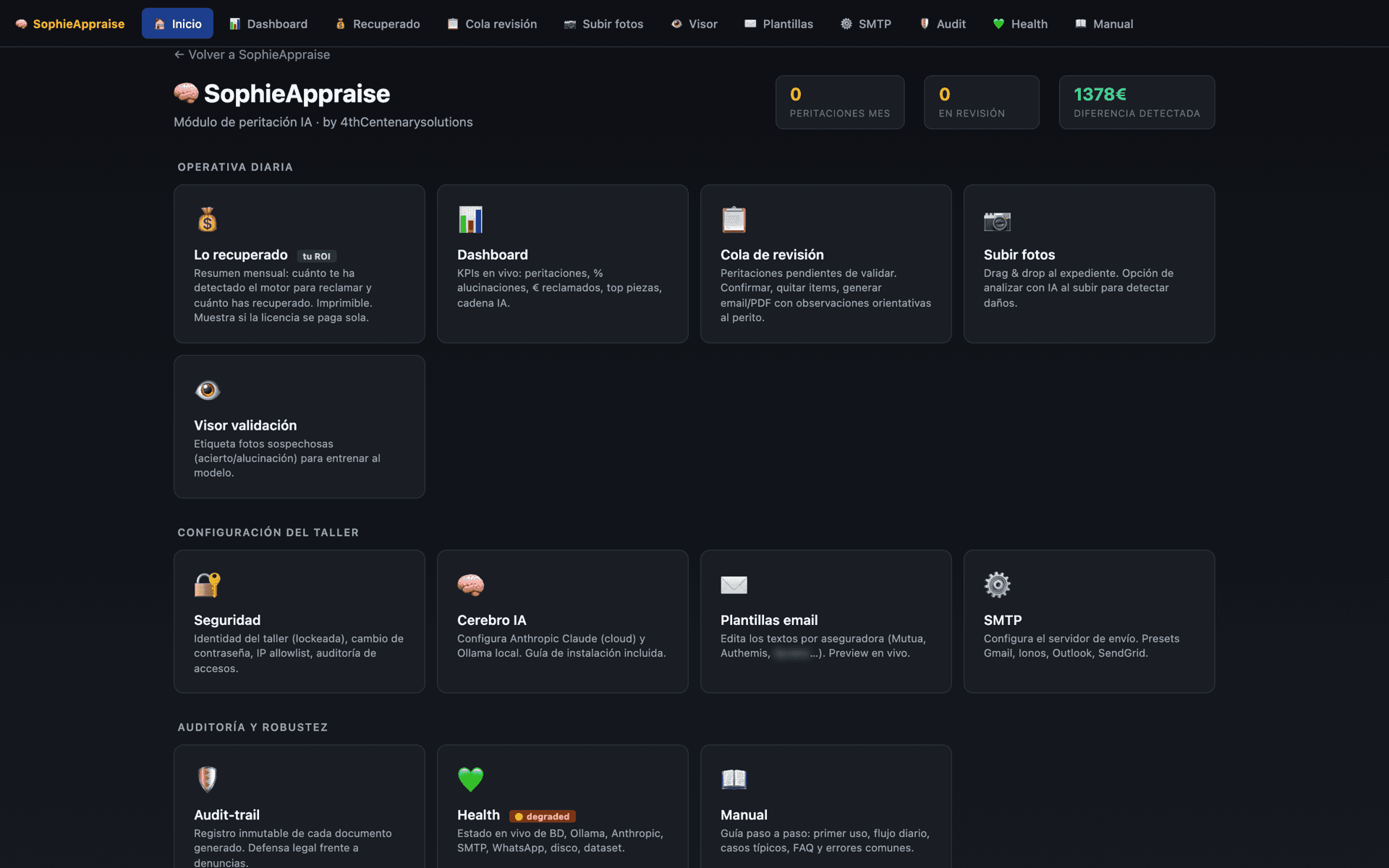Click the chart icon beside Dashboard nav
1389x868 pixels.
tap(234, 24)
